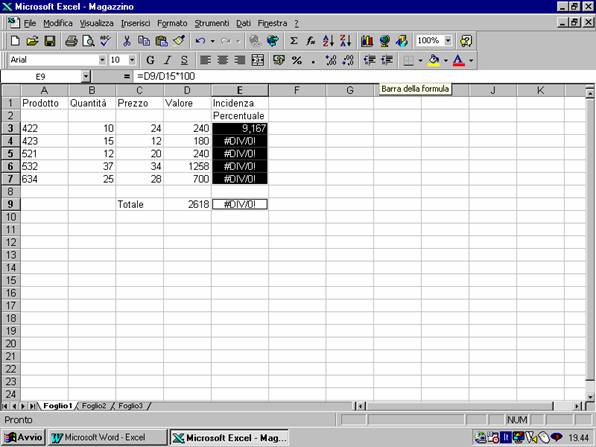Screen dimensions: 596x447
Task: Open the 100% zoom dropdown
Action: (449, 41)
